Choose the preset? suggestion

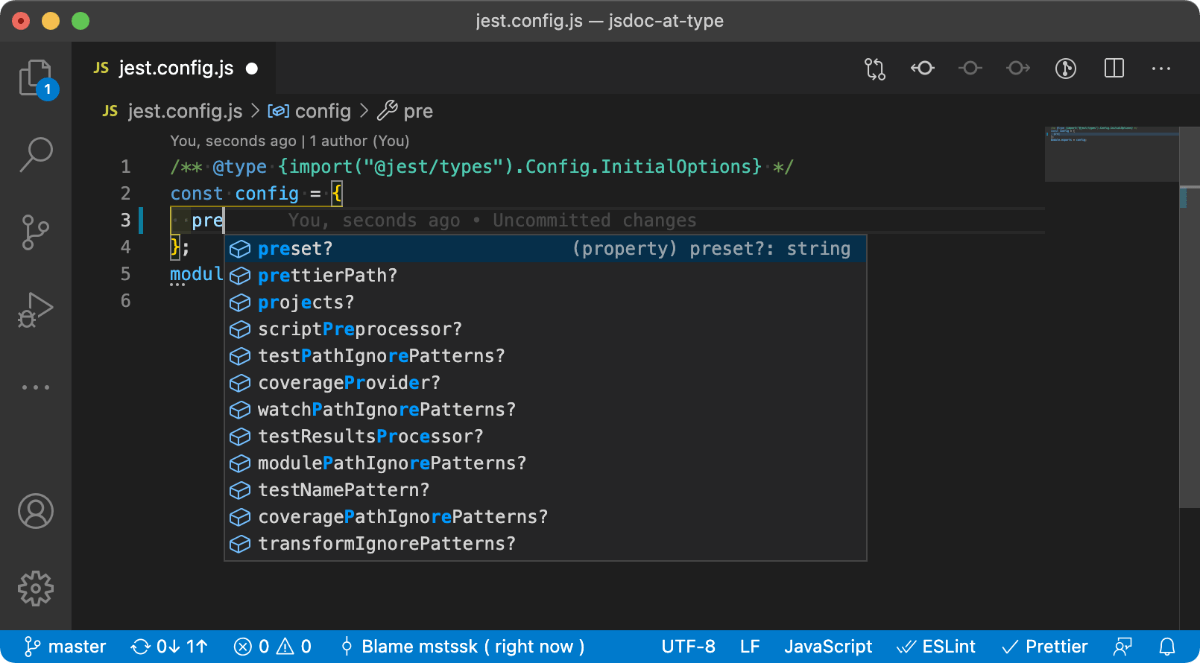(x=545, y=248)
